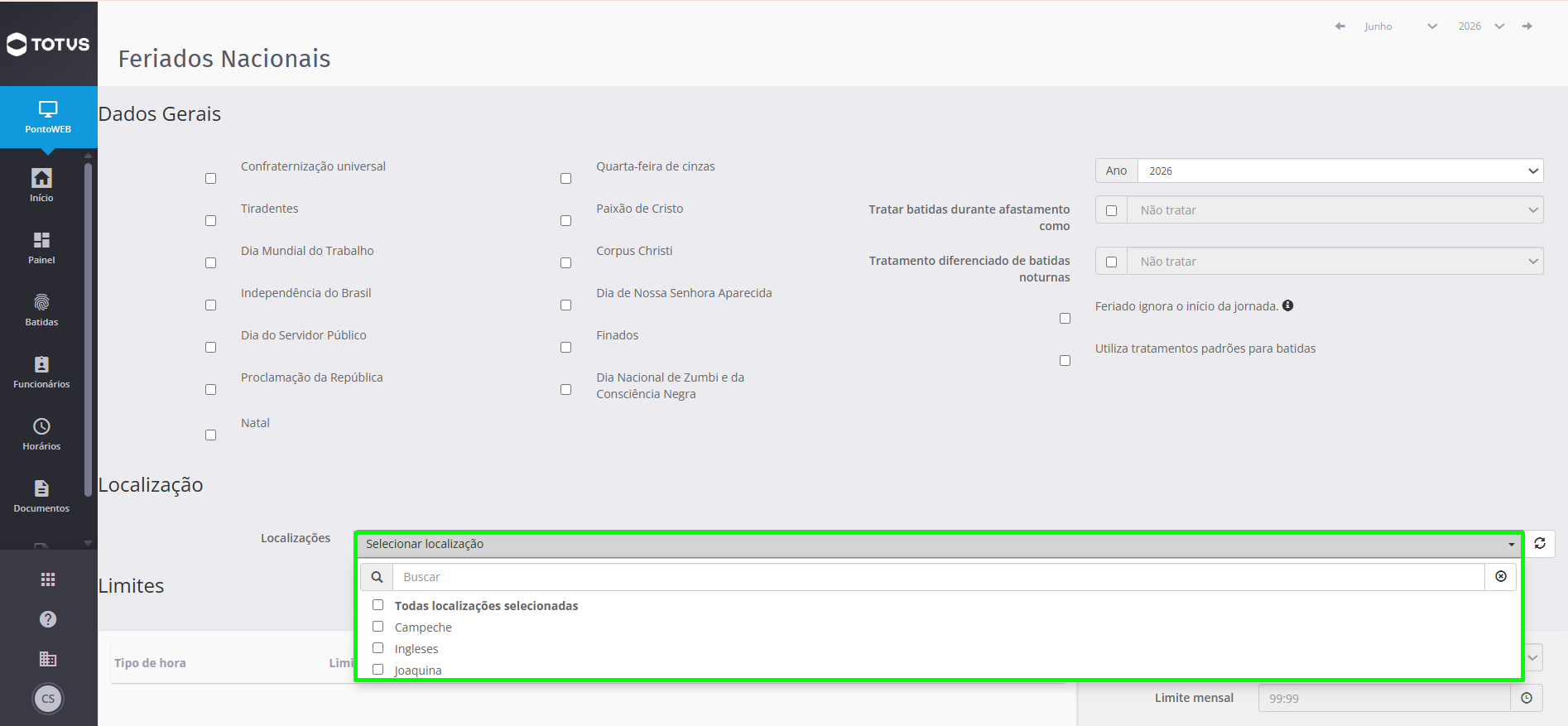This screenshot has height=726, width=1568.
Task: Check Paixão de Cristo
Action: (x=565, y=220)
